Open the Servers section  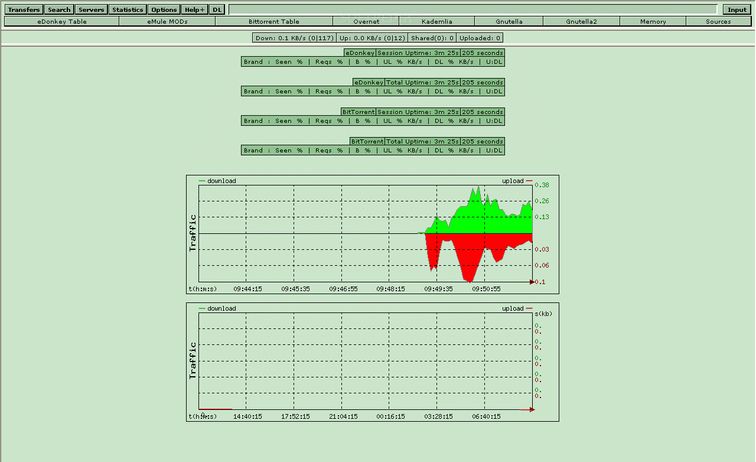92,9
